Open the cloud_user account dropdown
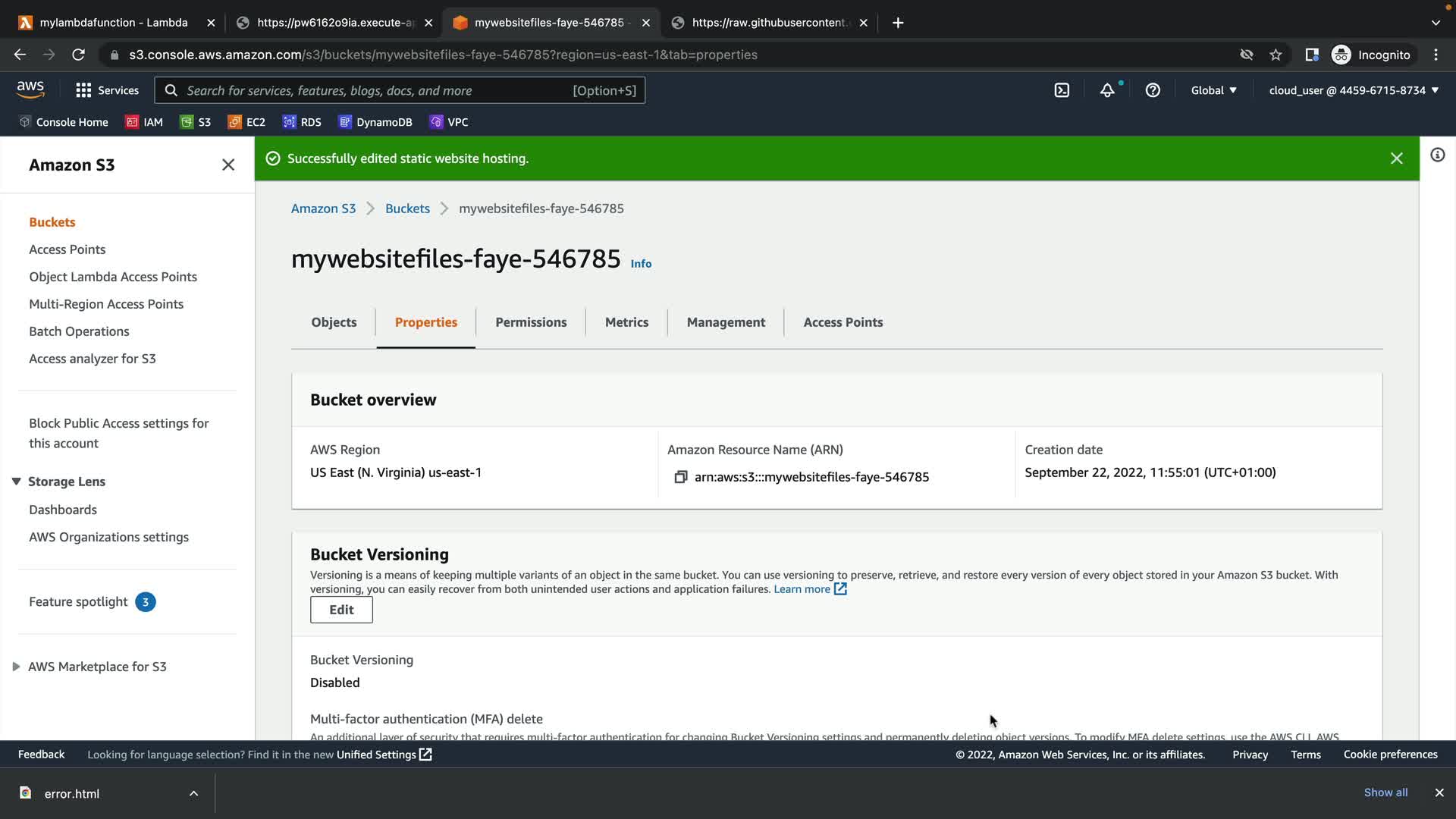This screenshot has height=819, width=1456. 1353,90
